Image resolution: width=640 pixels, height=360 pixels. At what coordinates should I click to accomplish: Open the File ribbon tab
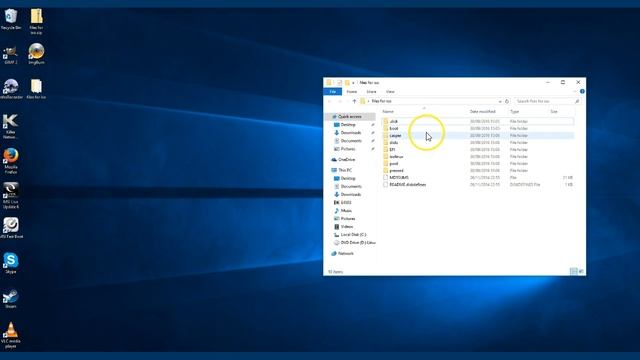[333, 92]
